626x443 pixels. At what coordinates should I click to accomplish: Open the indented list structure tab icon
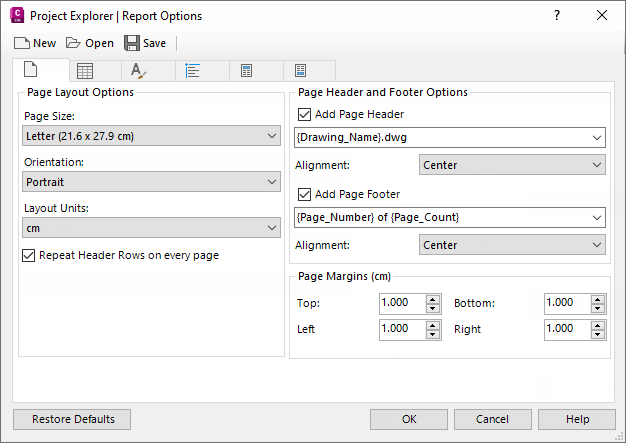click(x=193, y=71)
